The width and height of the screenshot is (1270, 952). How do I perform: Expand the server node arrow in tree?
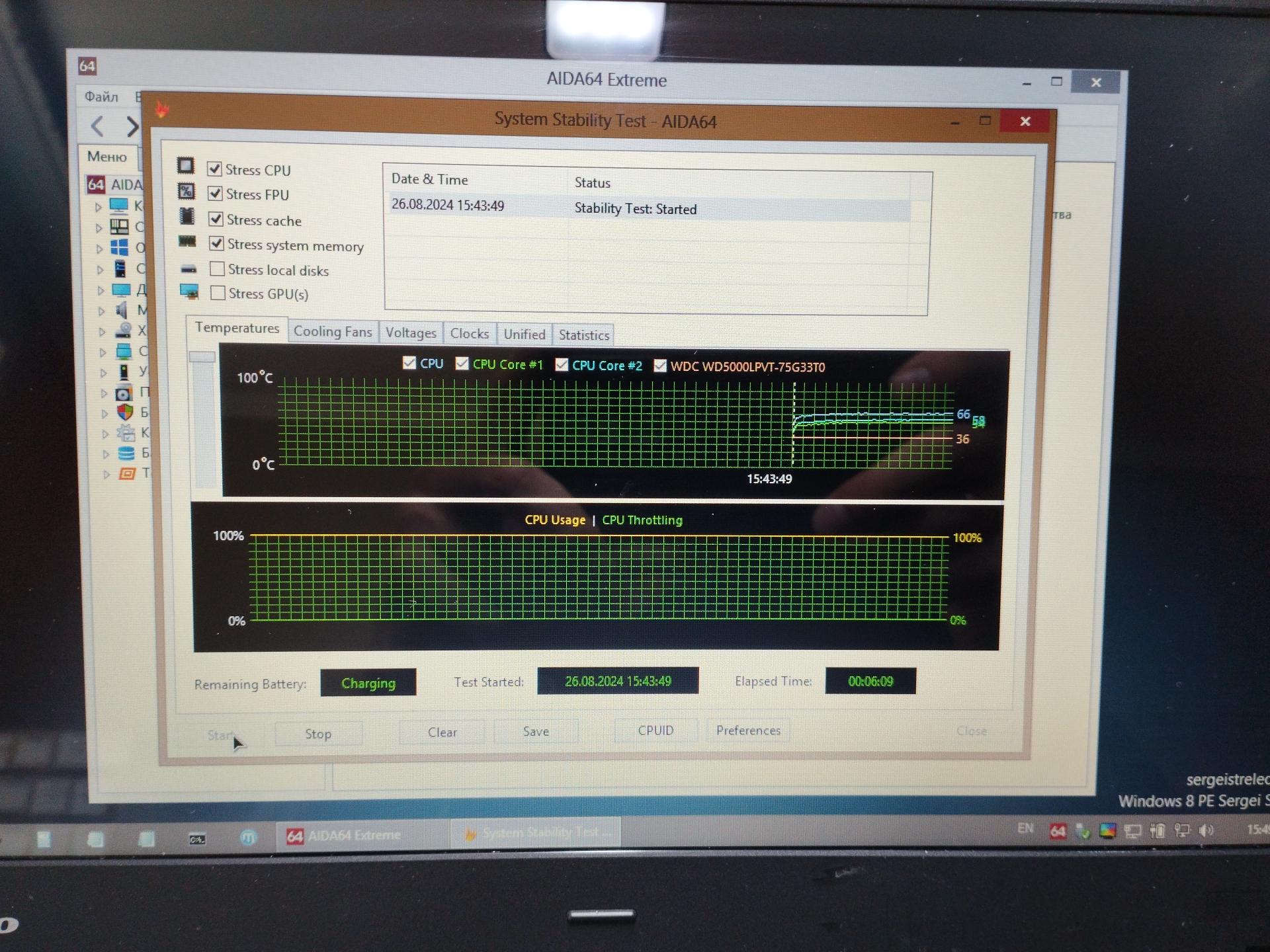click(x=101, y=270)
